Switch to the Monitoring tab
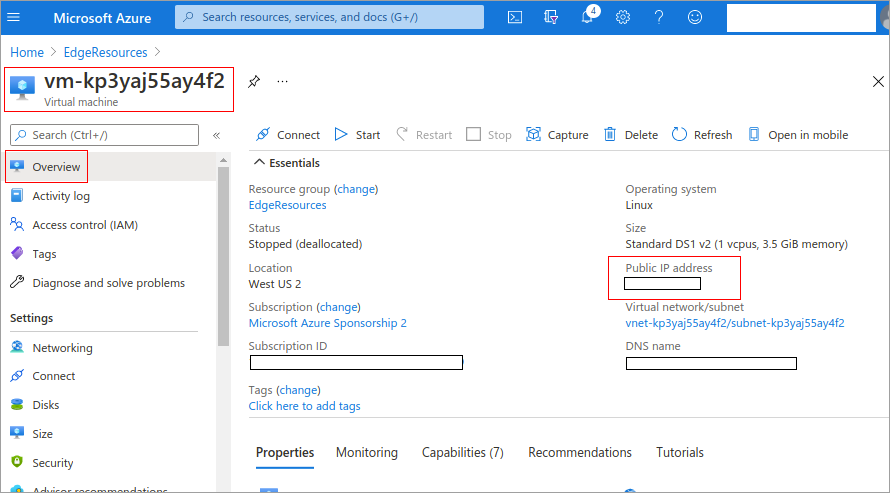The image size is (890, 493). (367, 453)
